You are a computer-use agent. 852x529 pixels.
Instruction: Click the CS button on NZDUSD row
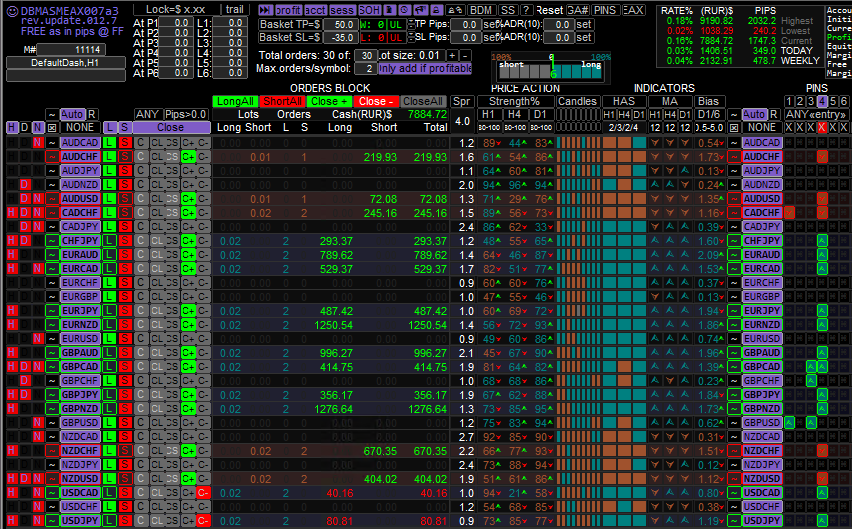(x=172, y=478)
